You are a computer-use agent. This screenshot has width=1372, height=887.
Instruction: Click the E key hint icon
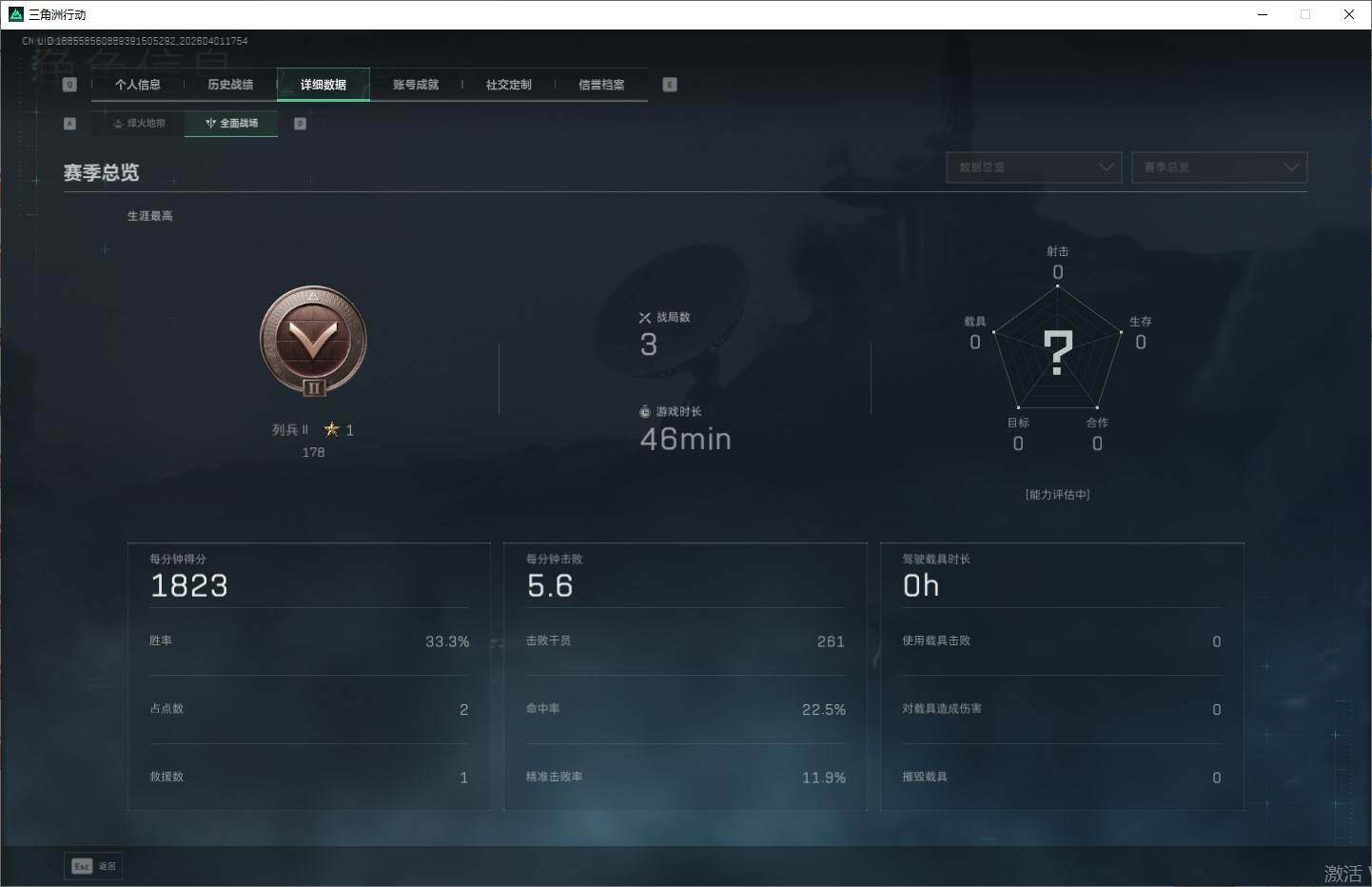(670, 85)
